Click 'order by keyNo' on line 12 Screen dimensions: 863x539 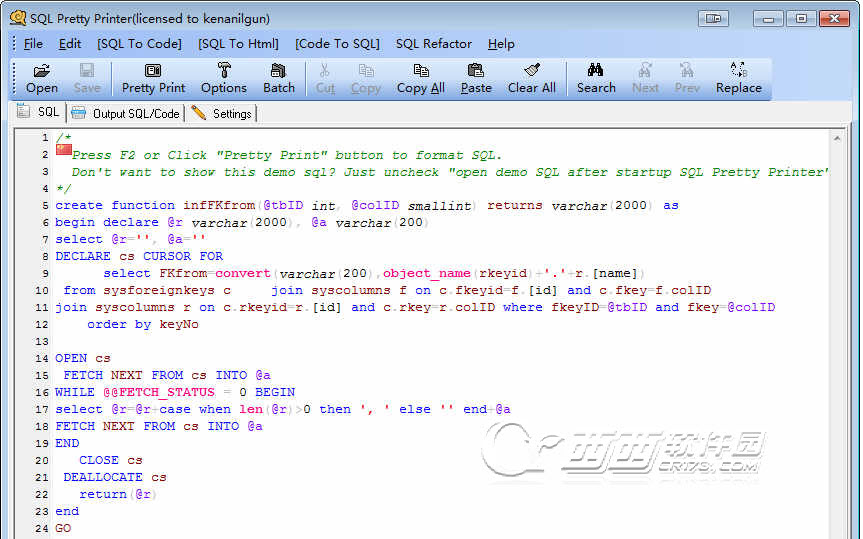[x=143, y=324]
